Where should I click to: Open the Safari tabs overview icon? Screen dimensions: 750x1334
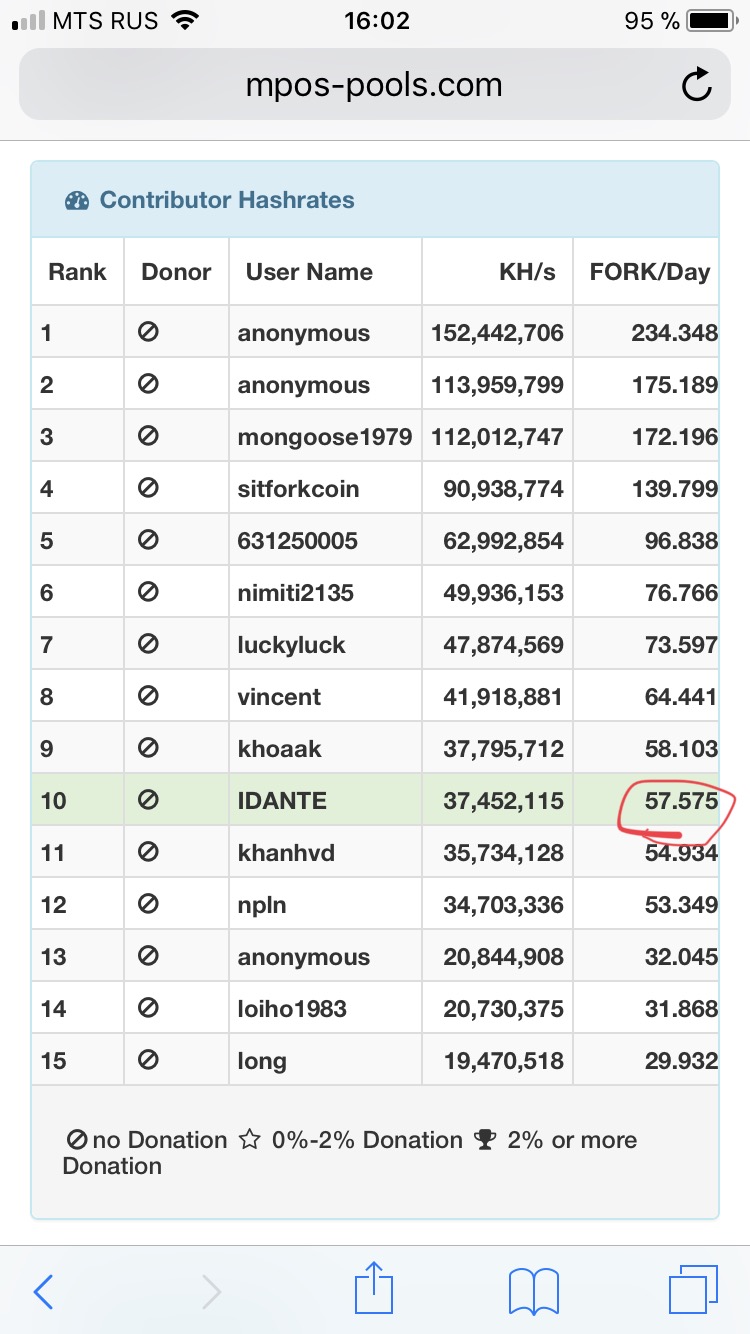[693, 1290]
